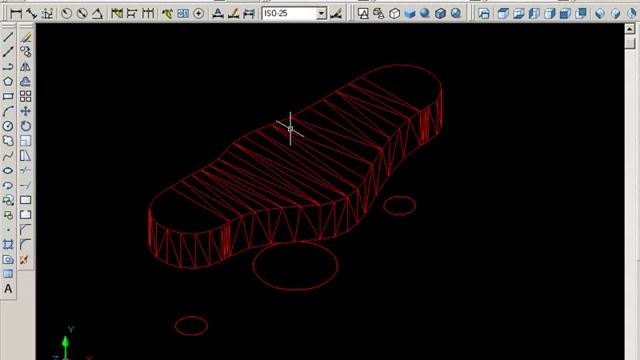Image resolution: width=640 pixels, height=360 pixels.
Task: Click the Dimension Edit icon
Action: coord(218,13)
